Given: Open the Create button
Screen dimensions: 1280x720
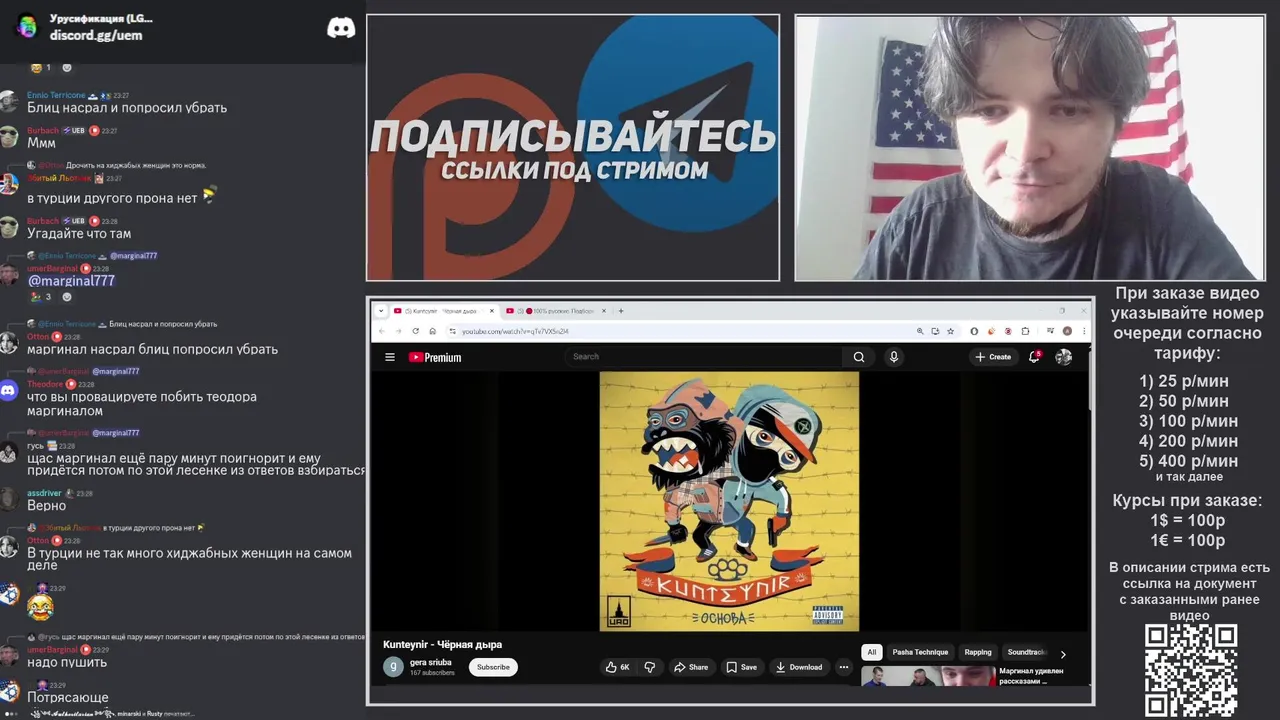Looking at the screenshot, I should (994, 357).
